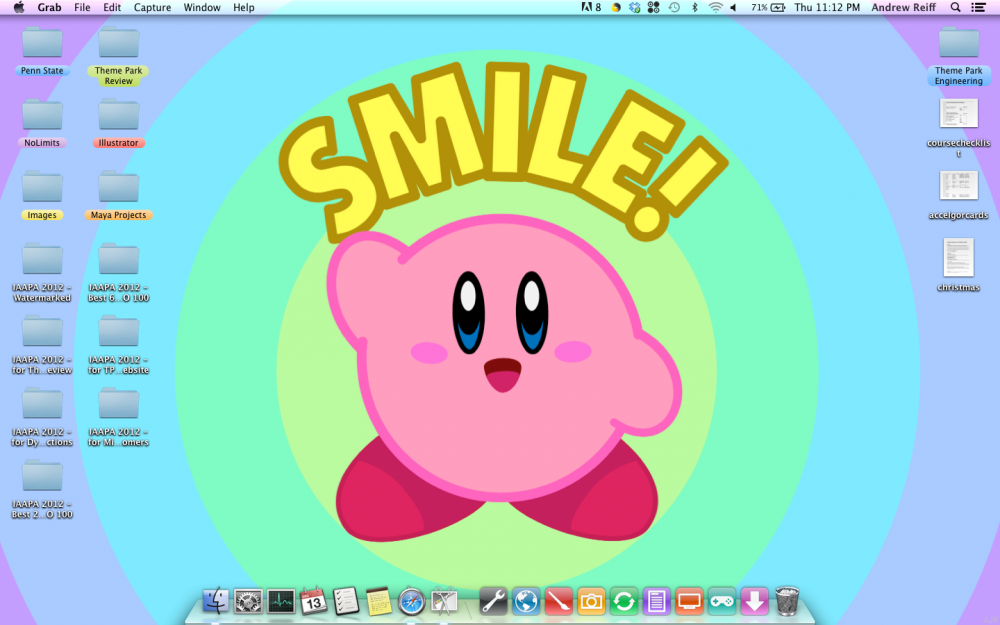Click Andrew Reiff user switcher
Viewport: 1000px width, 625px height.
tap(903, 7)
